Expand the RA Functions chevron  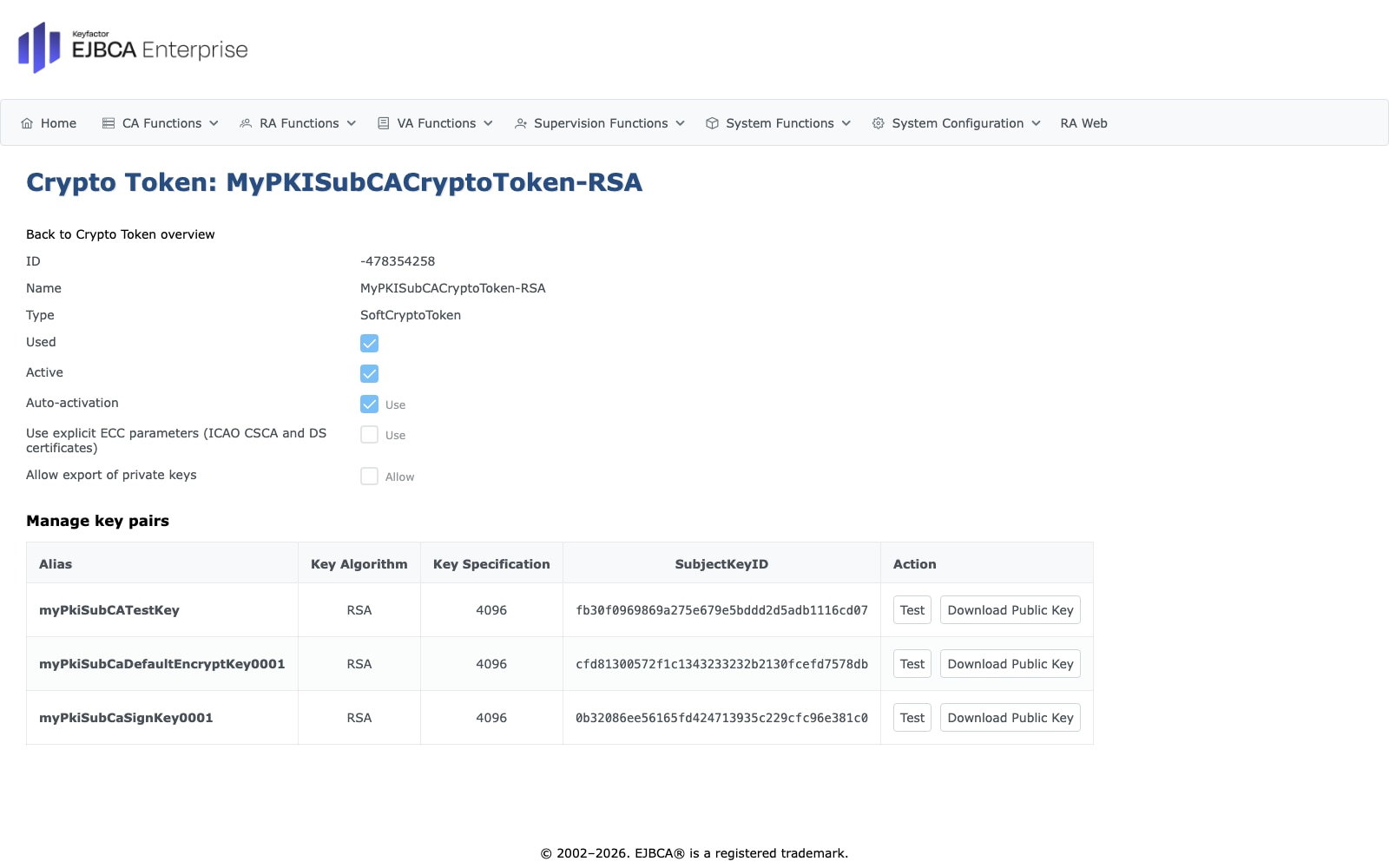352,123
